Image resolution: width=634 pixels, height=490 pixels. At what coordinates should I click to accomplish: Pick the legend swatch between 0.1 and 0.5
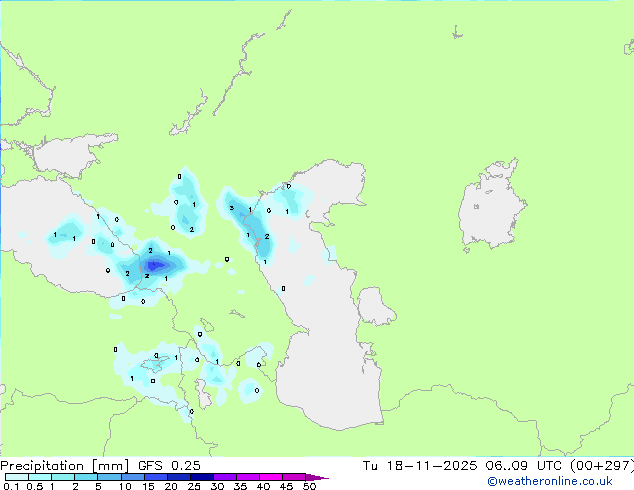coord(17,477)
